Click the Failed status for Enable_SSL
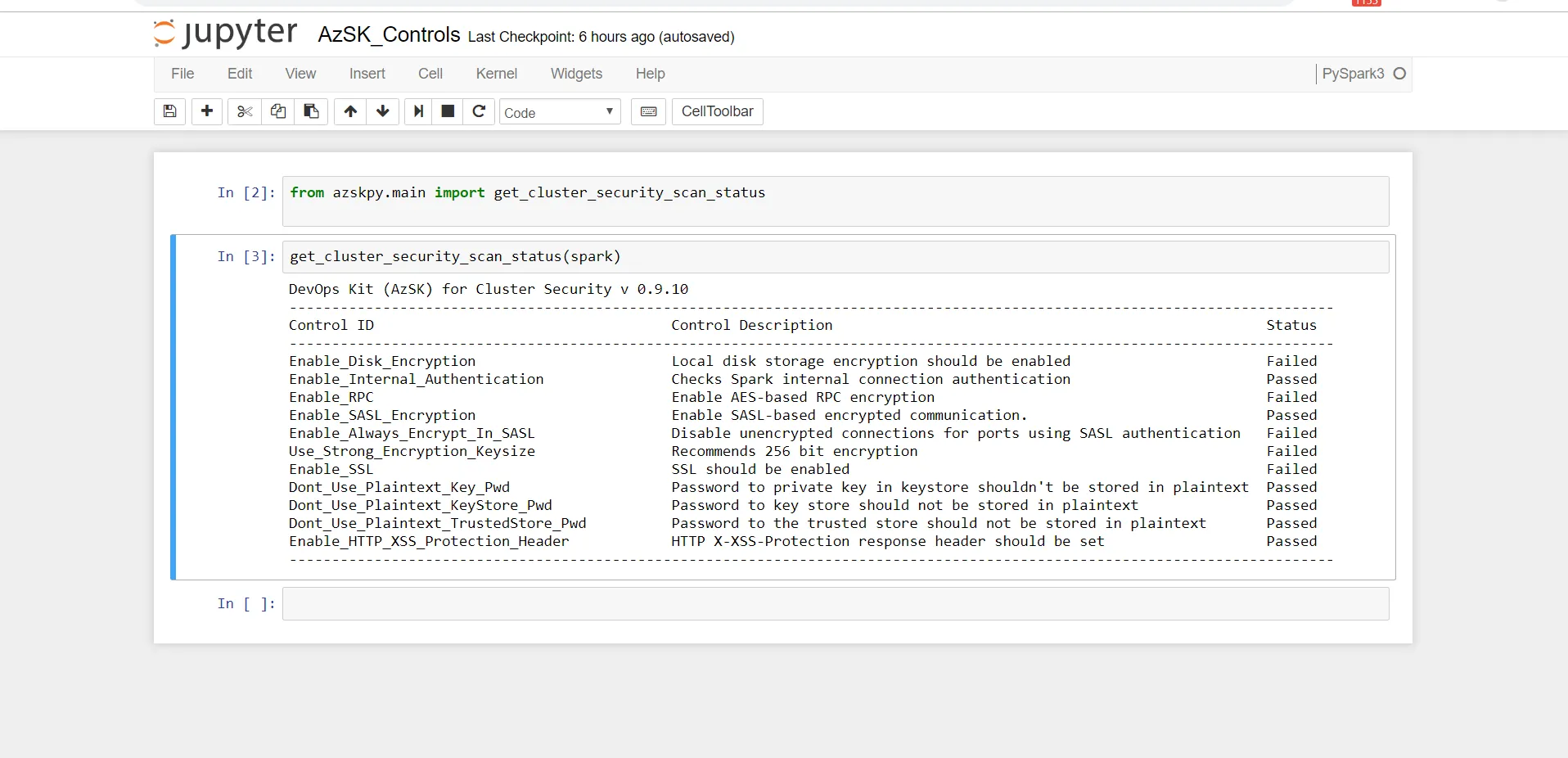Viewport: 1568px width, 758px height. pos(1291,469)
